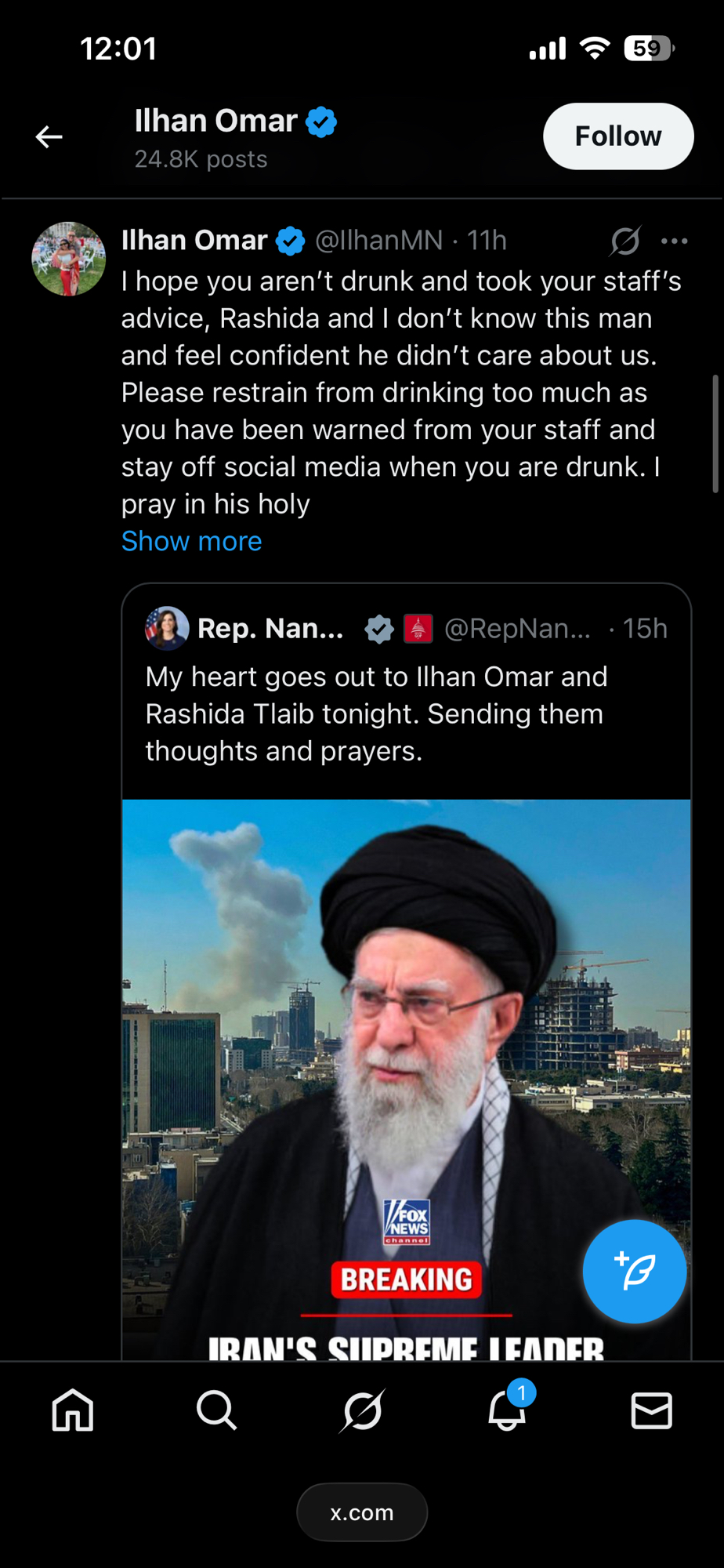Open Grok icon on Ilhan's post
The width and height of the screenshot is (724, 1568).
pos(625,241)
